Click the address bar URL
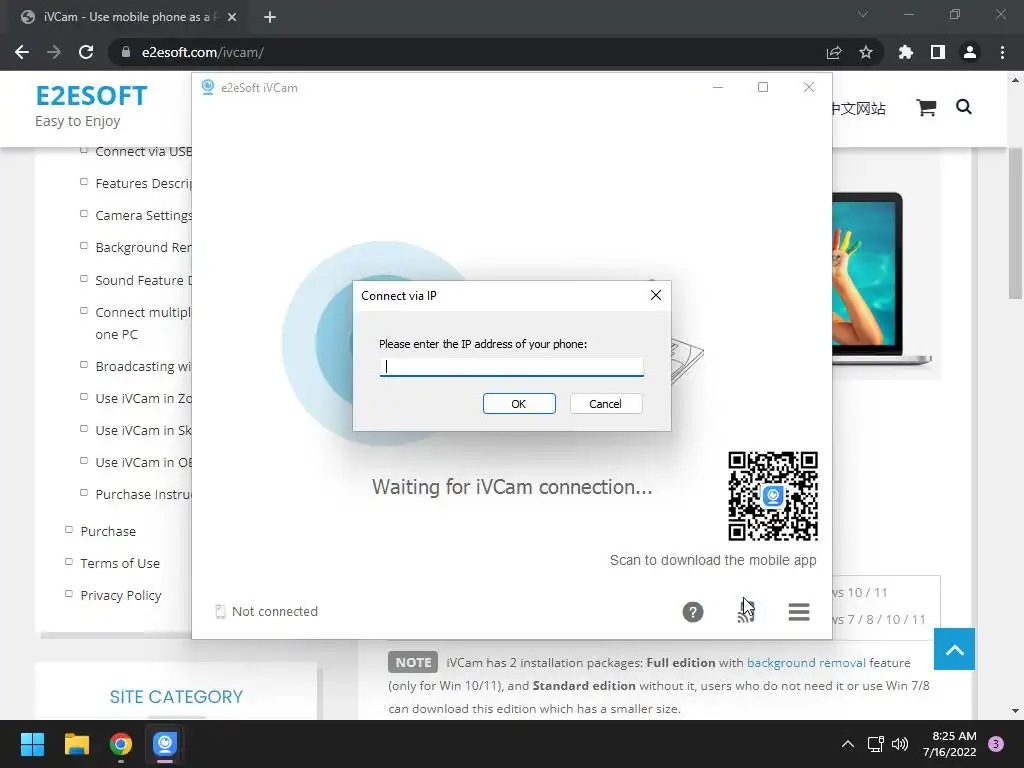 point(202,52)
